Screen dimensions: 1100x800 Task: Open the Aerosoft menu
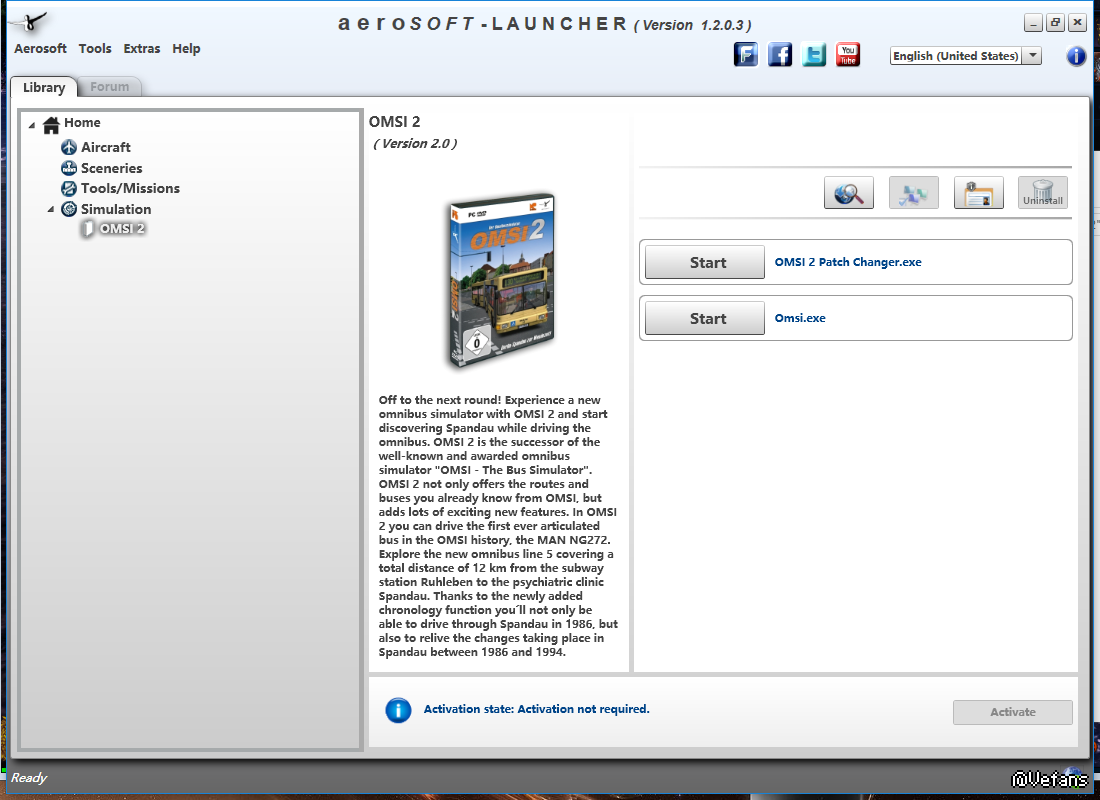(40, 48)
